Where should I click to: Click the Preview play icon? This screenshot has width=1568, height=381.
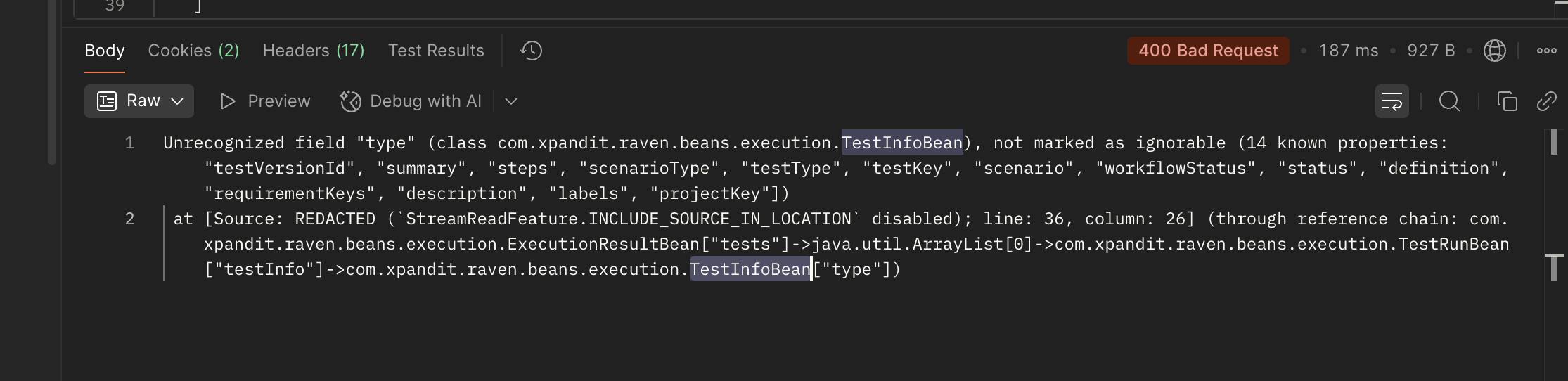227,101
